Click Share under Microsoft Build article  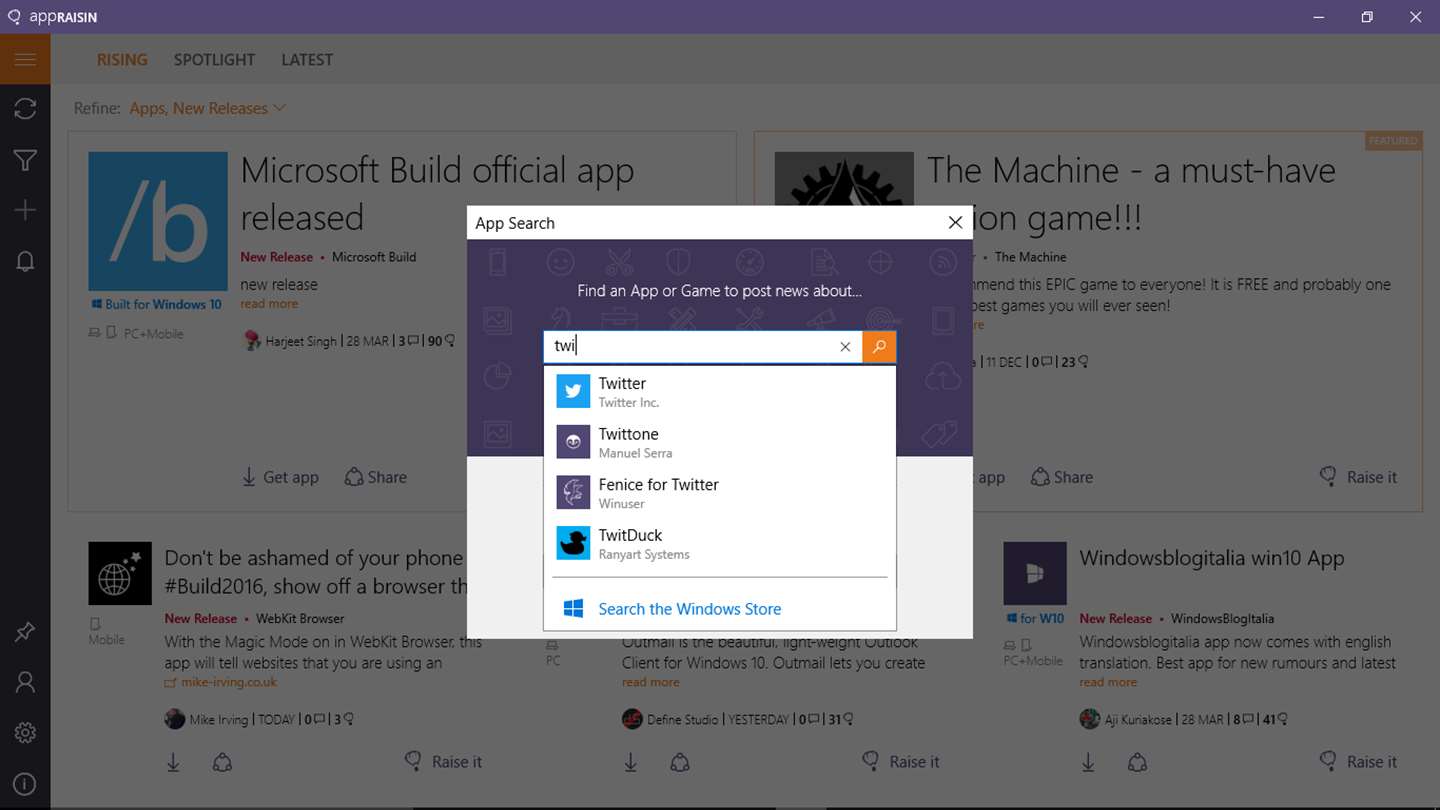point(375,477)
